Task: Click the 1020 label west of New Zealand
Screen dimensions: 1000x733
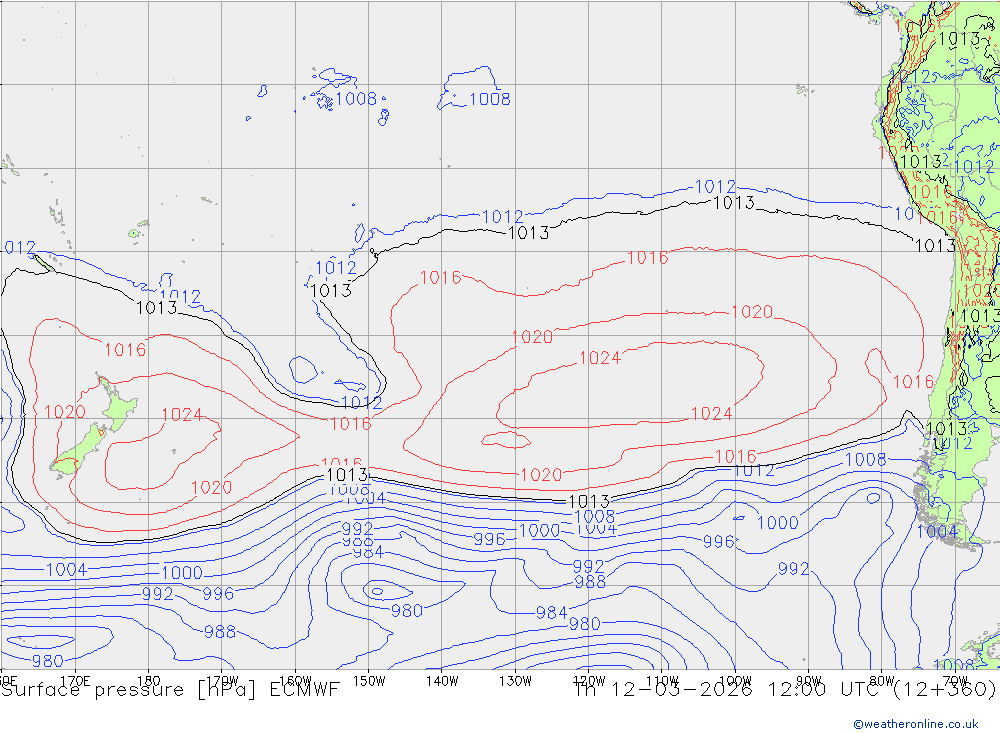Action: click(x=64, y=411)
